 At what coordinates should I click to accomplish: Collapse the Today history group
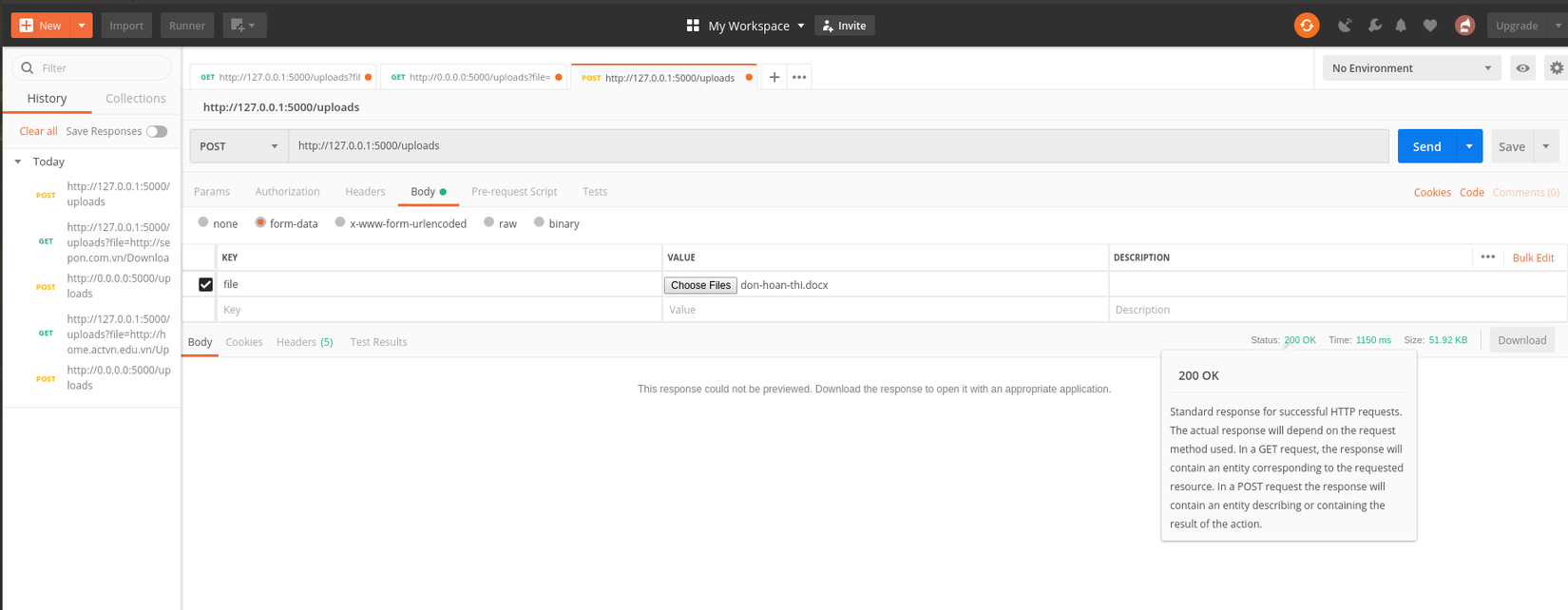coord(17,162)
